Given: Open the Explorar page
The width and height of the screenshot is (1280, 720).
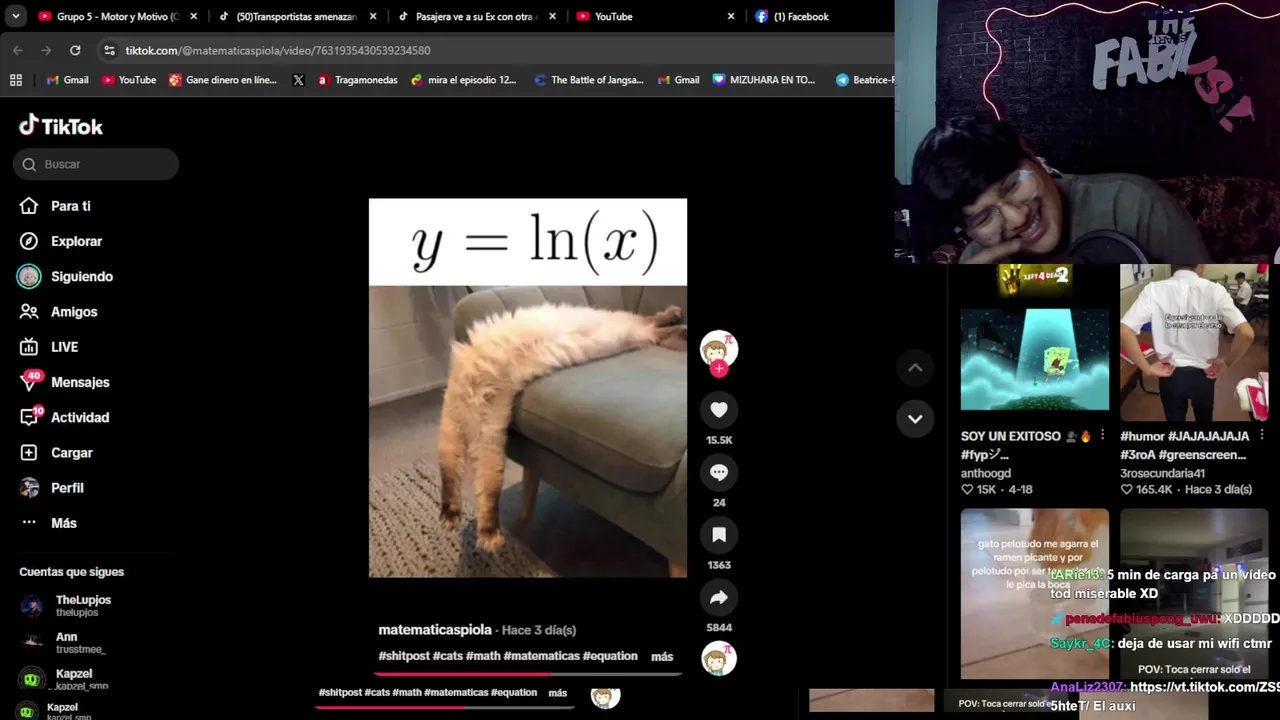Looking at the screenshot, I should coord(62,241).
